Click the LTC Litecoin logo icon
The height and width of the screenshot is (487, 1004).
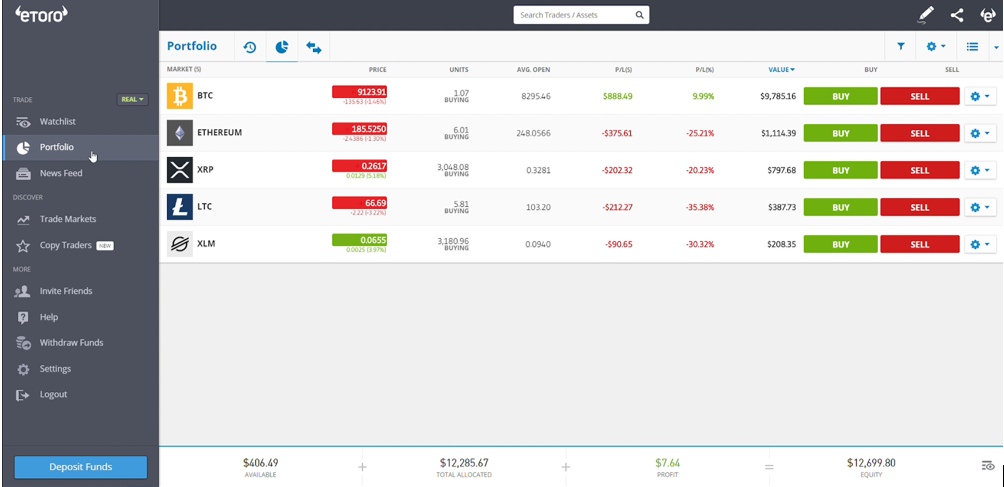(x=180, y=207)
